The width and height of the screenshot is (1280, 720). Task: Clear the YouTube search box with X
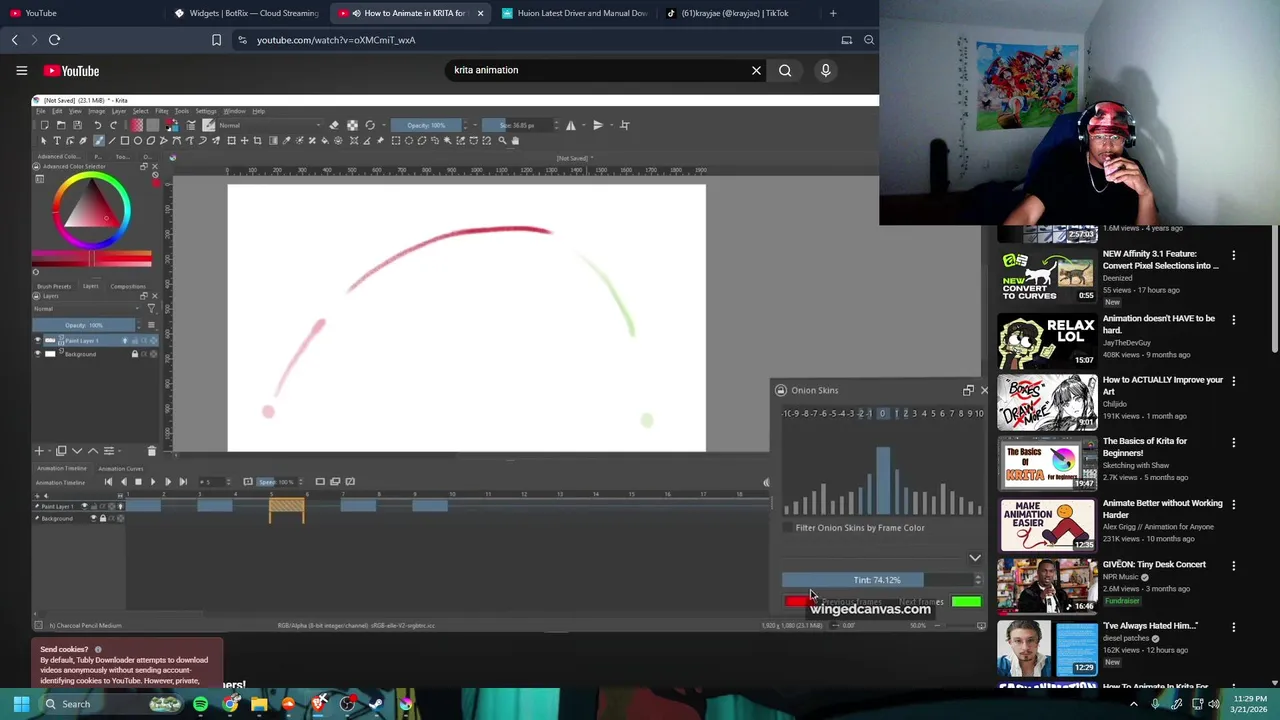(756, 70)
